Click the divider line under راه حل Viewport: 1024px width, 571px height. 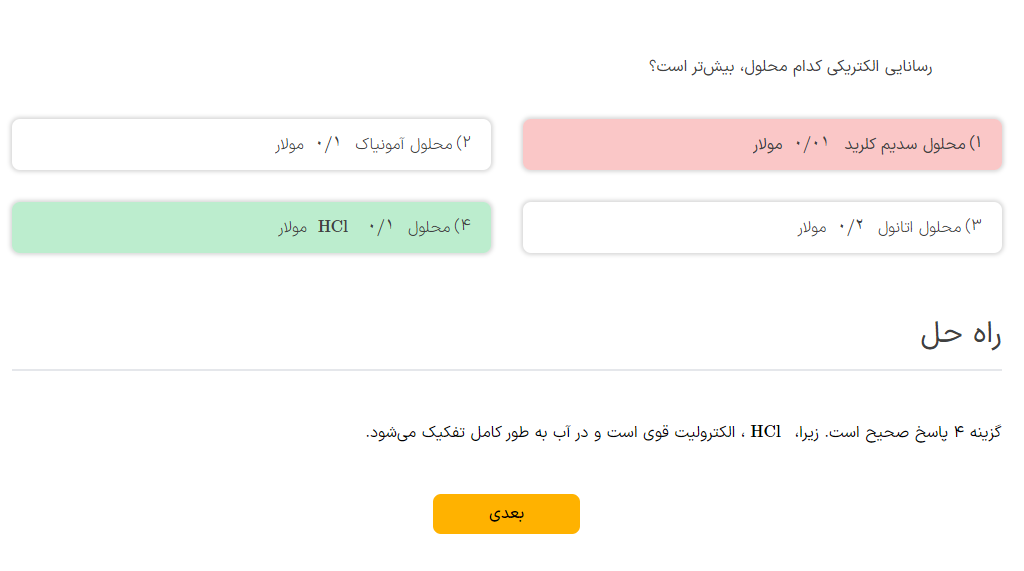(506, 370)
